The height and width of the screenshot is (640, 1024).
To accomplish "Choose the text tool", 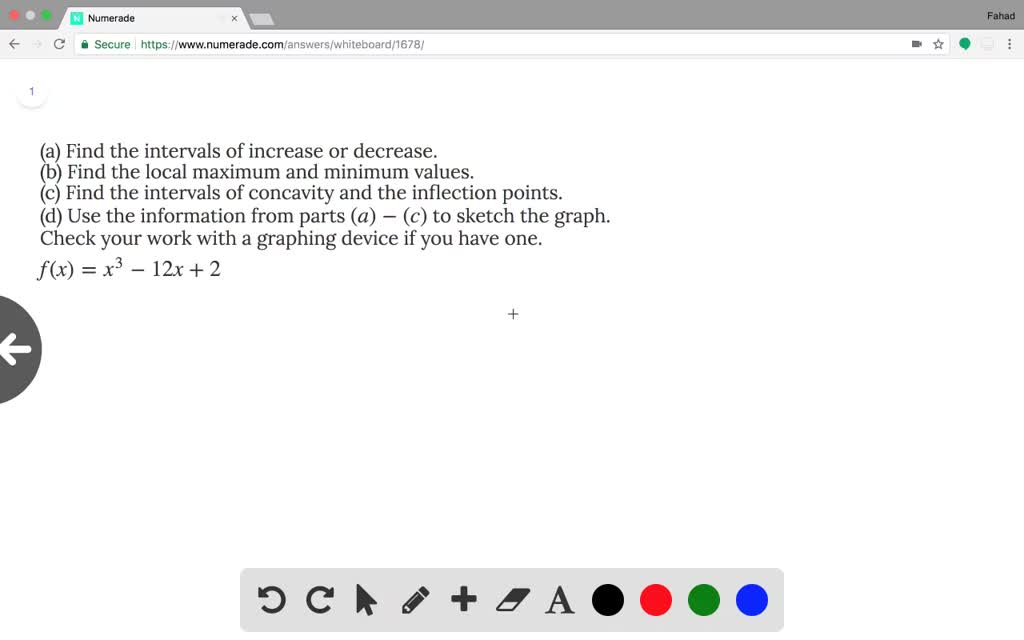I will [x=559, y=600].
